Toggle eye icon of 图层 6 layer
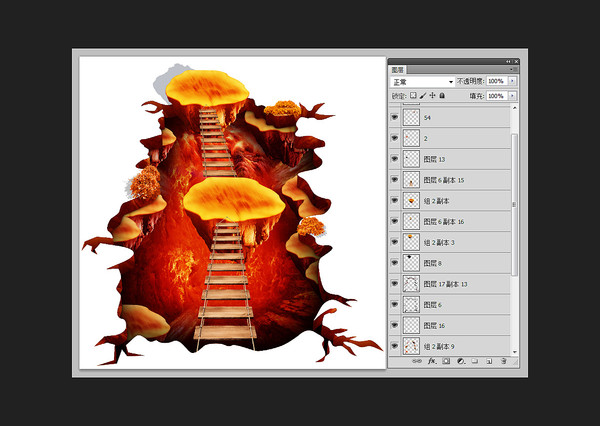Screen dimensions: 600x426 (x=395, y=304)
